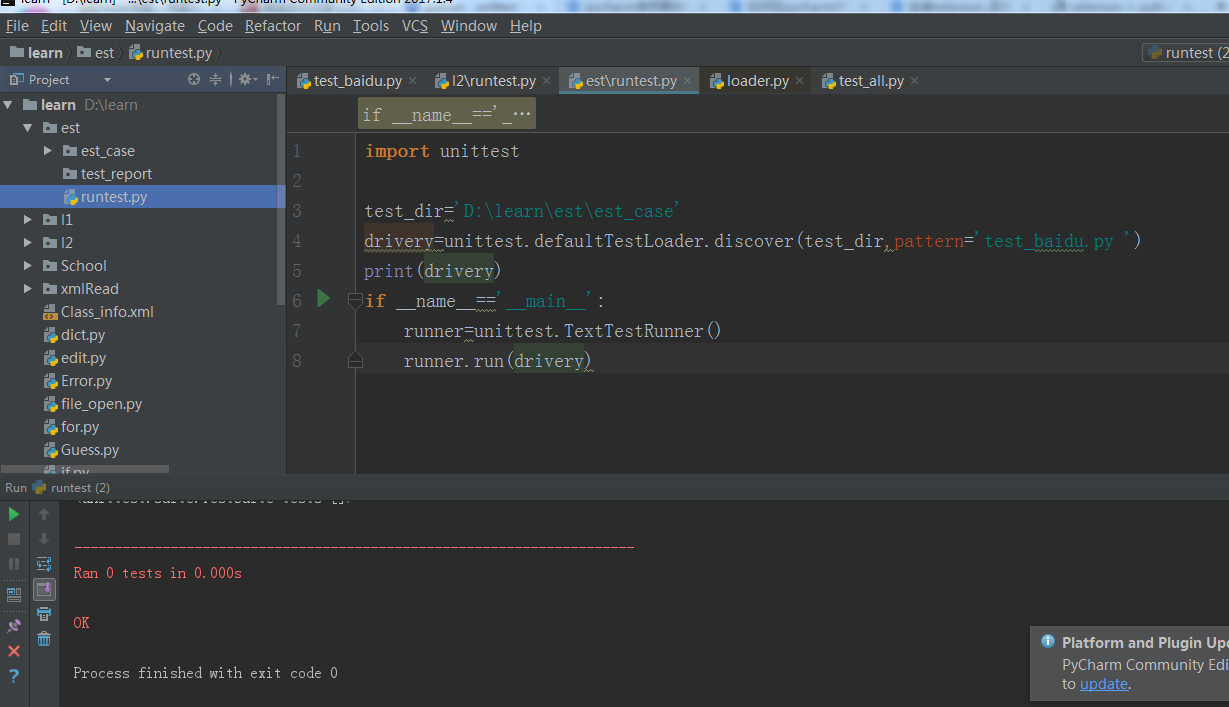The image size is (1229, 707).
Task: Hide the Project panel with the arrow icon
Action: [271, 79]
